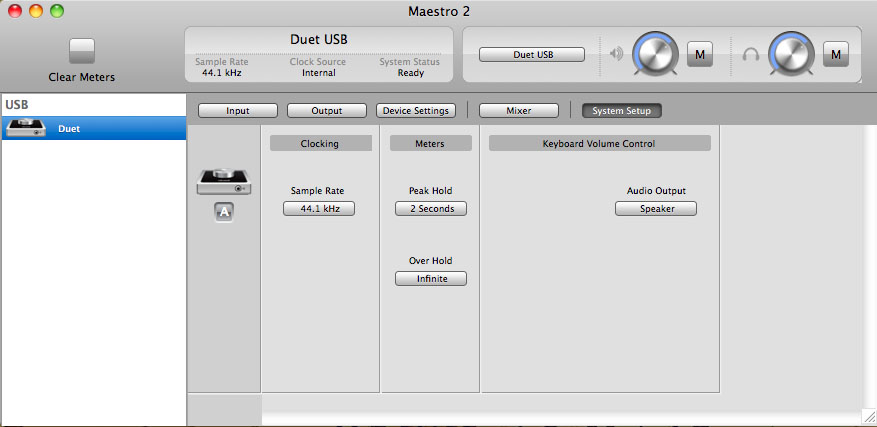Open the Duet USB device selector
The width and height of the screenshot is (877, 427).
click(x=531, y=55)
